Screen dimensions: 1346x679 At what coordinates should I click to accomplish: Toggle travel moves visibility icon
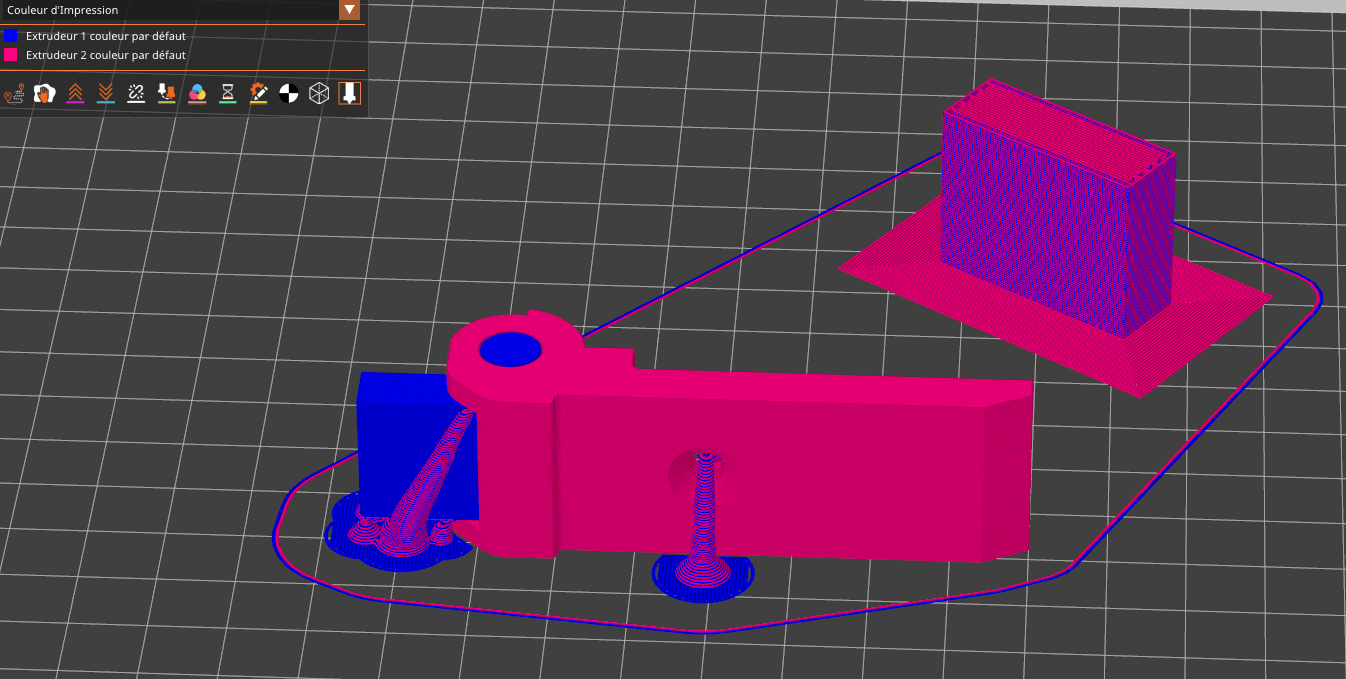(x=14, y=94)
